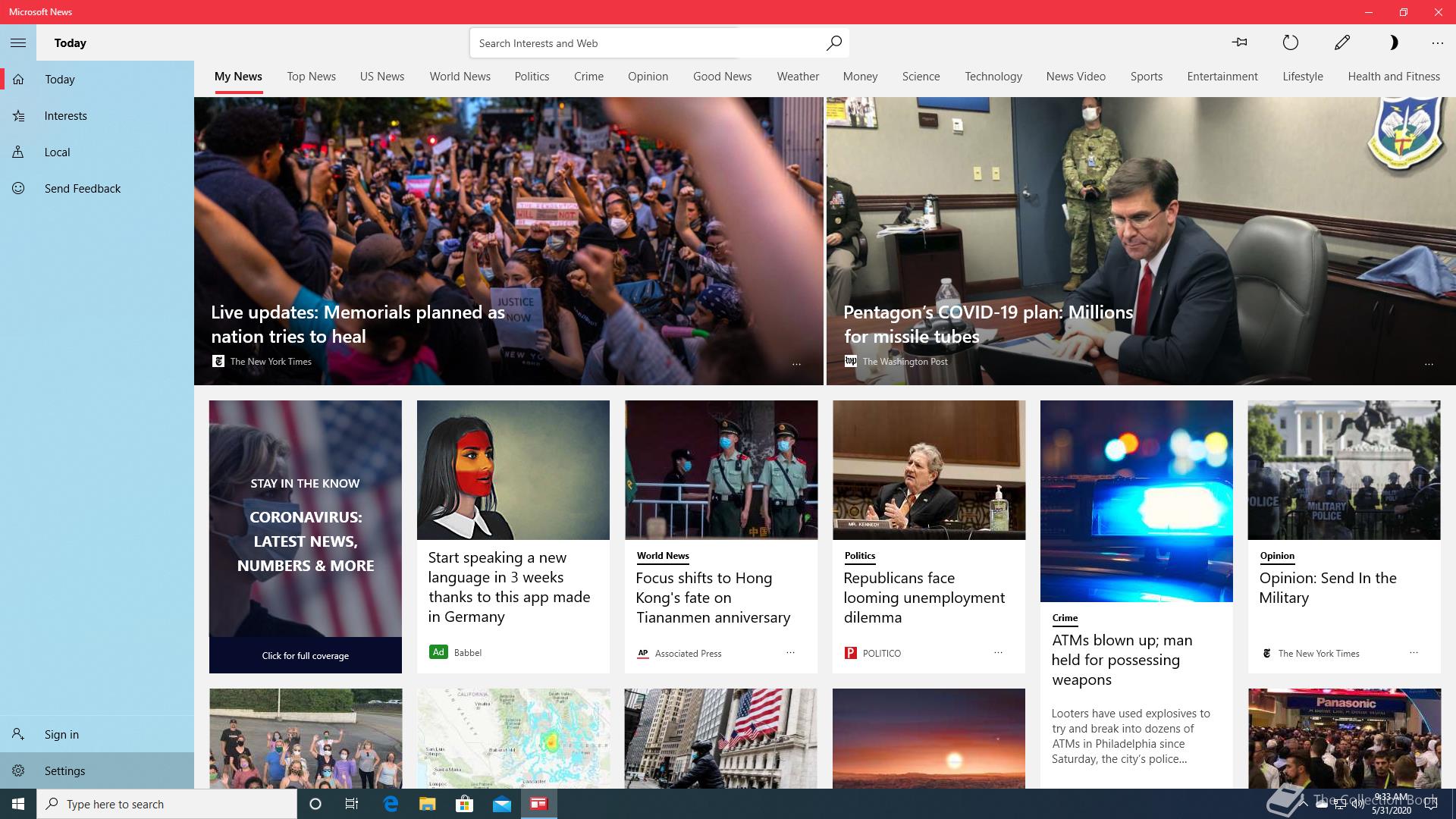Open the Lifestyle tab
The image size is (1456, 819).
[x=1302, y=77]
